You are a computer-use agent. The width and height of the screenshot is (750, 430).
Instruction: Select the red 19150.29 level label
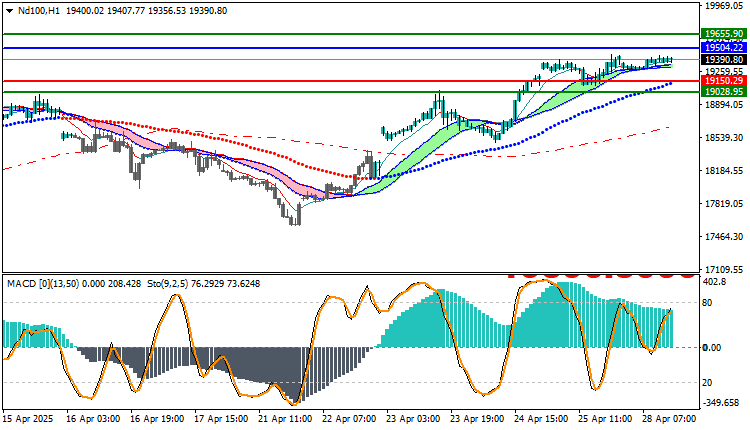(725, 80)
